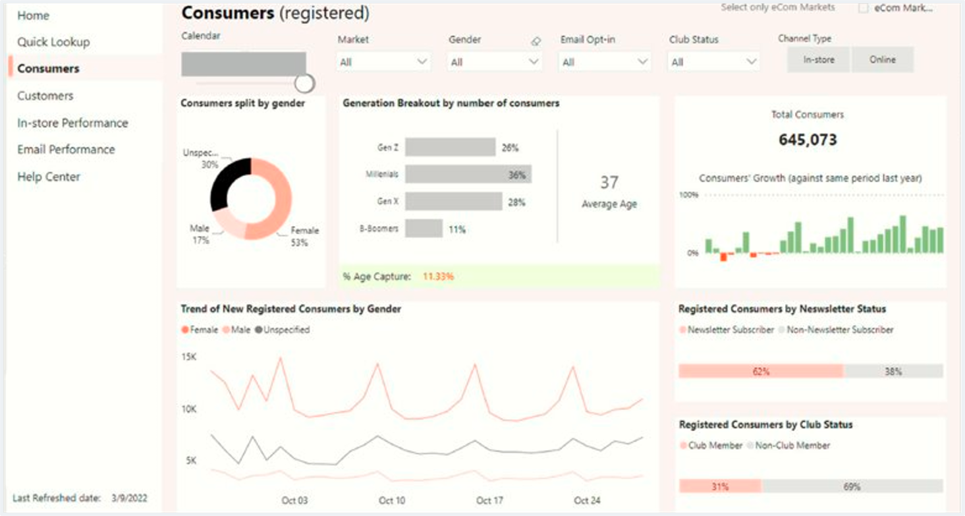Expand the Market dropdown

click(x=383, y=62)
